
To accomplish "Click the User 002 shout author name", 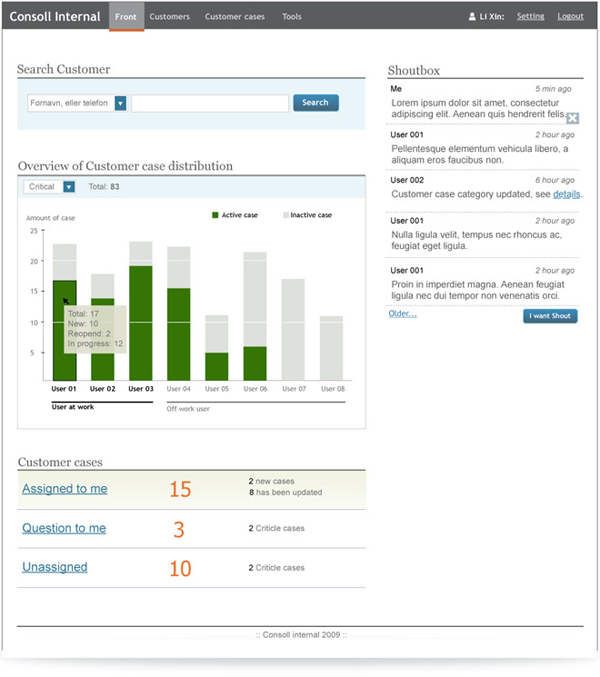I will pyautogui.click(x=407, y=180).
